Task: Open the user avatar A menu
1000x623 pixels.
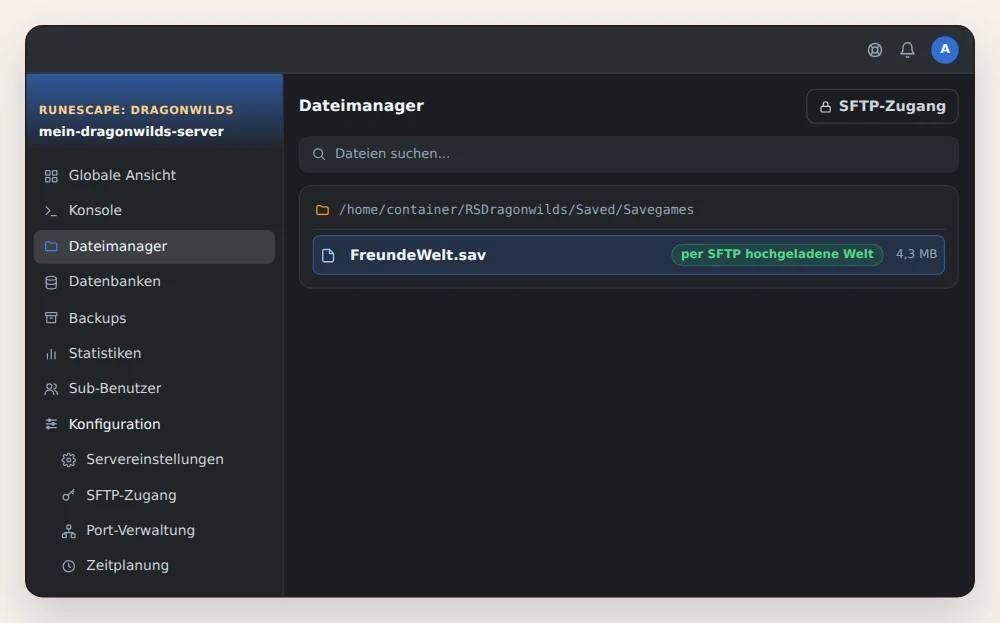Action: [945, 50]
